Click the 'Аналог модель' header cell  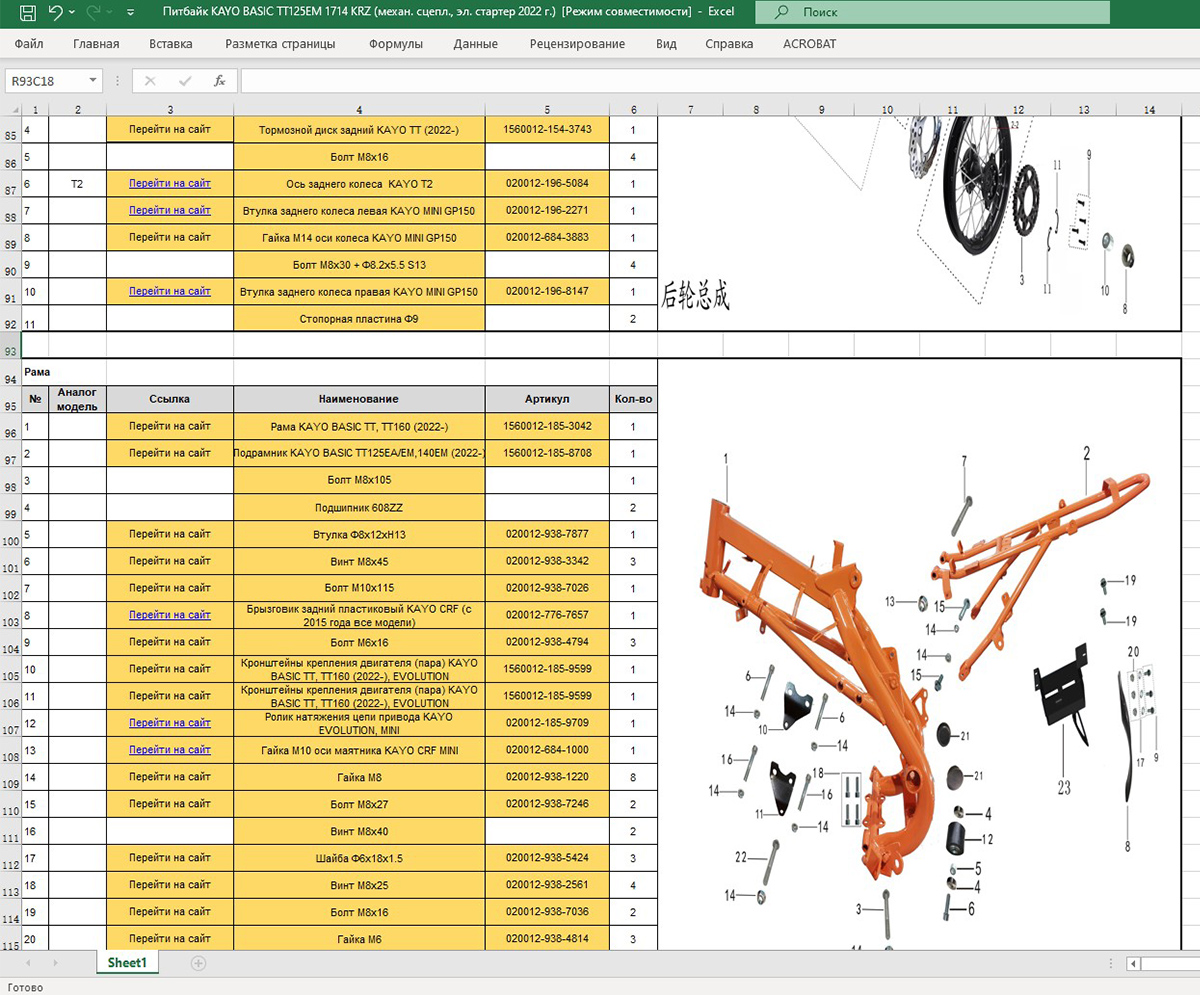tap(77, 399)
